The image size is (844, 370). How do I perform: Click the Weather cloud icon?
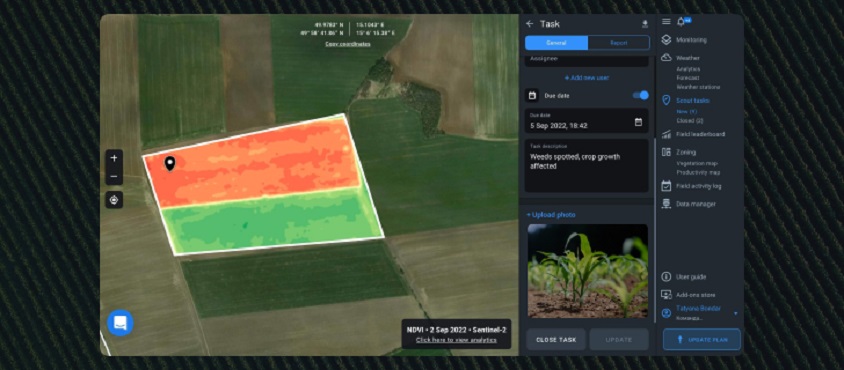click(666, 58)
